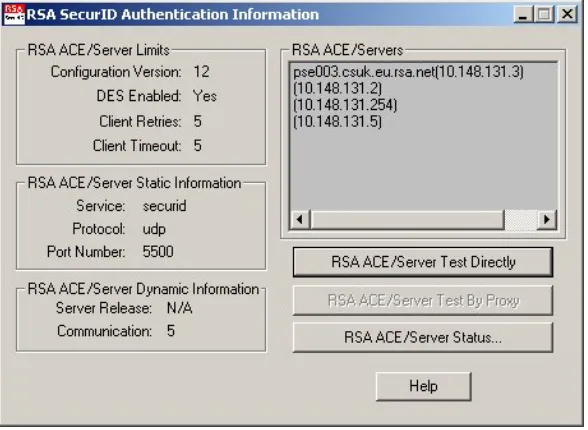
Task: Click the server list left scroll arrow
Action: click(300, 219)
